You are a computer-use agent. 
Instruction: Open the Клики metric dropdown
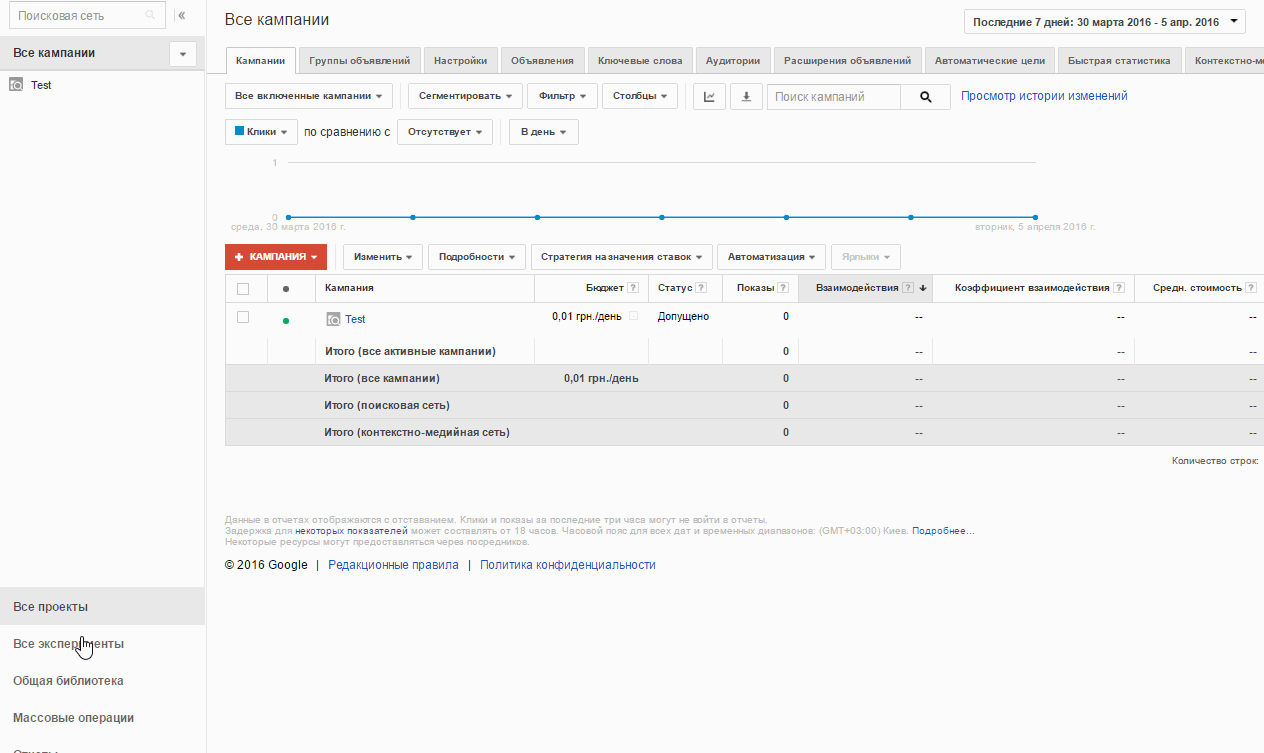(x=261, y=132)
